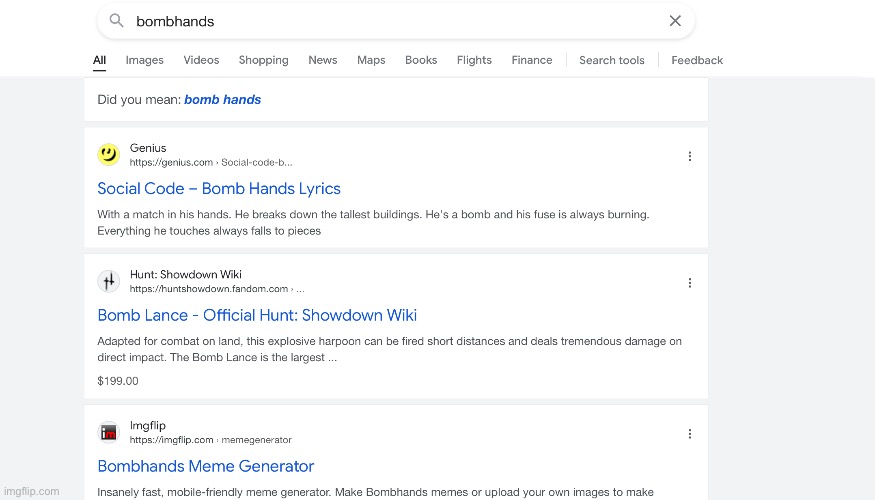
Task: Switch to the Maps tab
Action: tap(371, 60)
